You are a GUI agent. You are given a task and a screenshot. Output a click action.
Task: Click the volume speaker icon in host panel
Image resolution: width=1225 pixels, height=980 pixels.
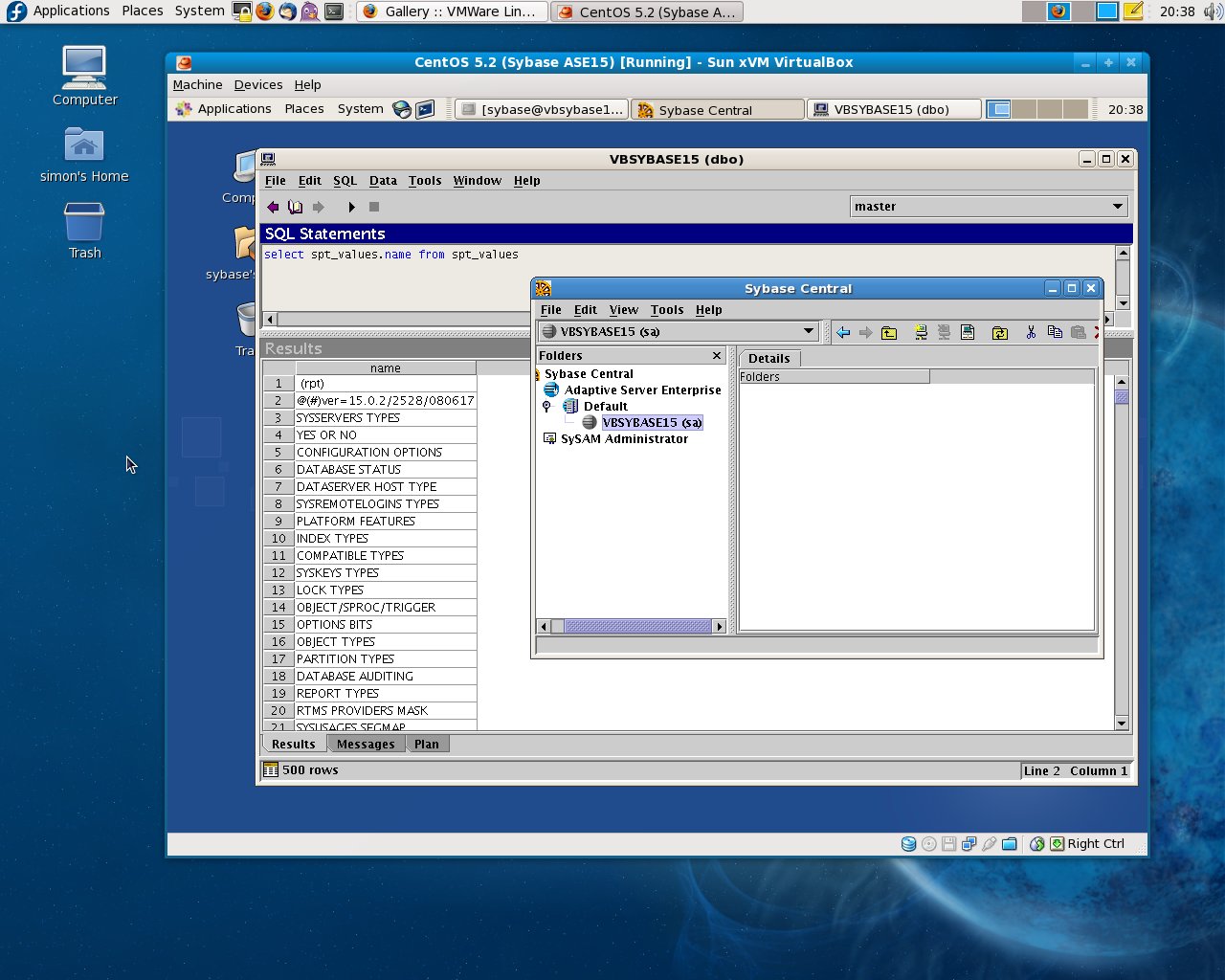pyautogui.click(x=1213, y=11)
